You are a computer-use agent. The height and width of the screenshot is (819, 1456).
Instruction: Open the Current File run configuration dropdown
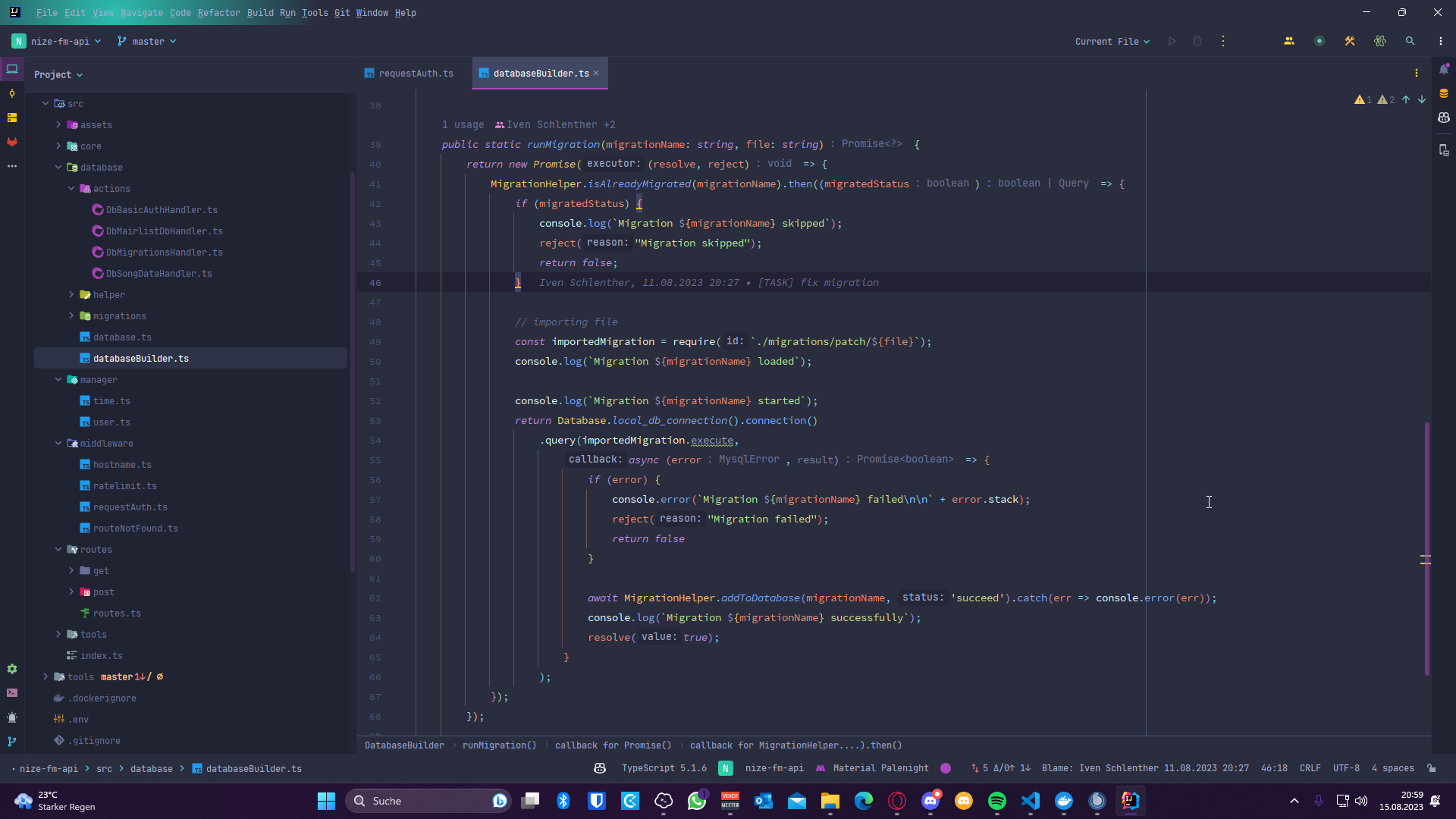click(1112, 42)
